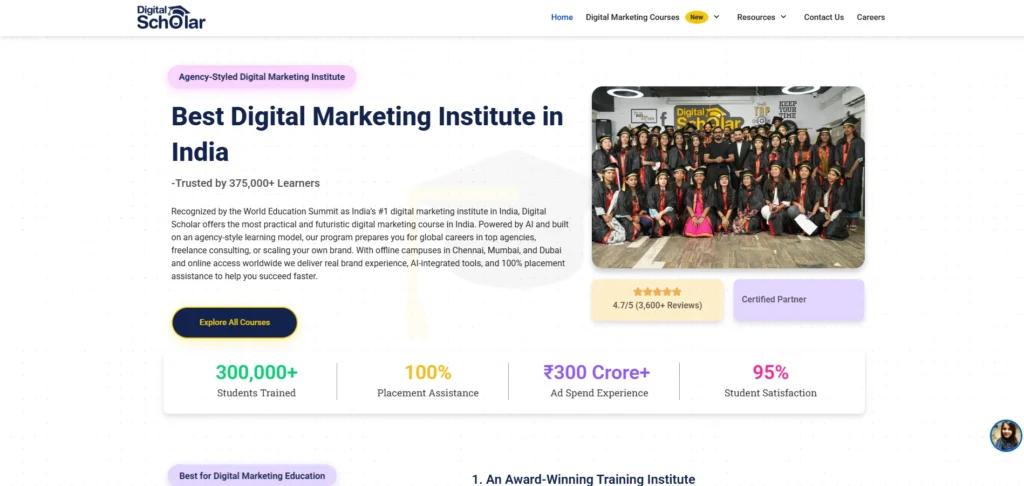This screenshot has width=1024, height=486.
Task: Click the 4.7/5 reviews rating card
Action: click(657, 300)
